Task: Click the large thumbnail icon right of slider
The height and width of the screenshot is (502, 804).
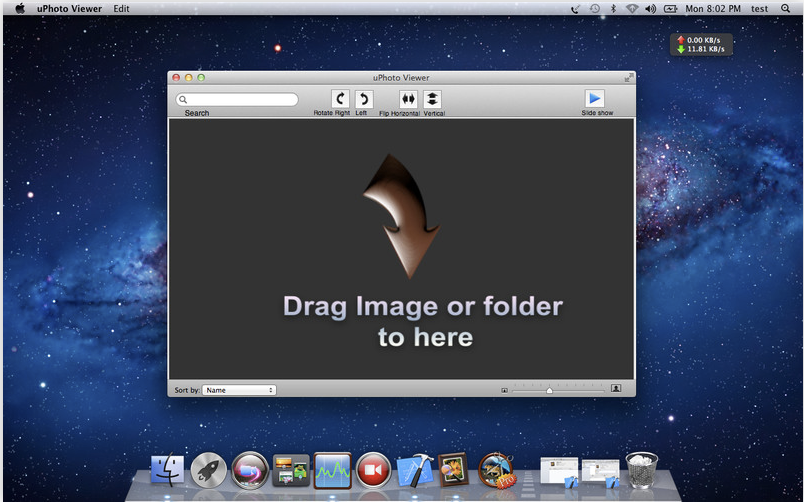Action: tap(616, 389)
